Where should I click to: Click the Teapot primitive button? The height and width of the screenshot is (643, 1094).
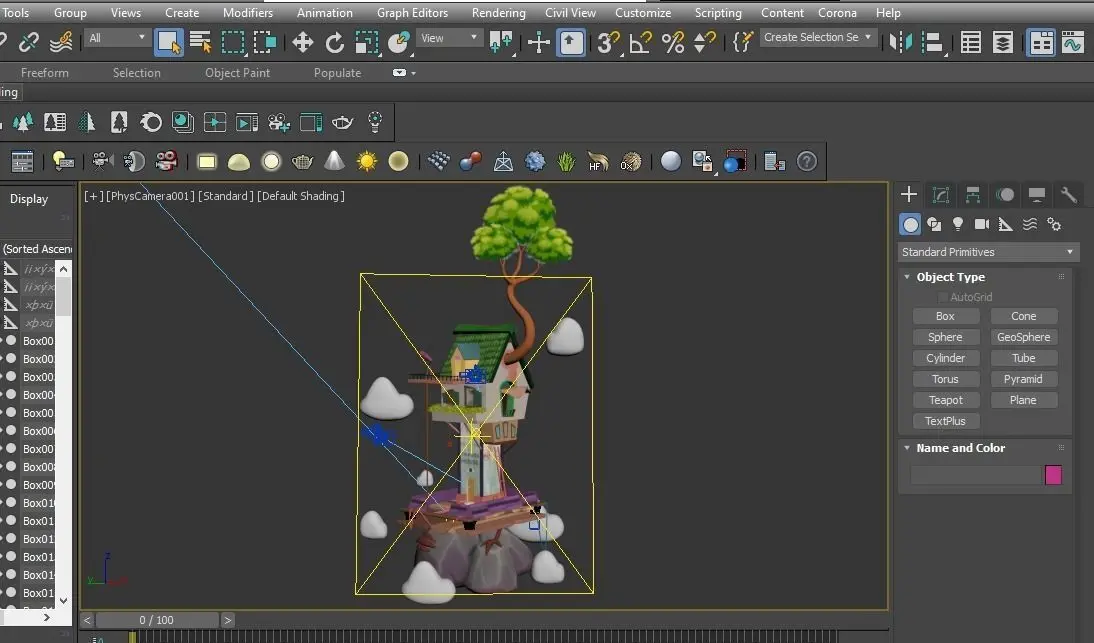945,400
